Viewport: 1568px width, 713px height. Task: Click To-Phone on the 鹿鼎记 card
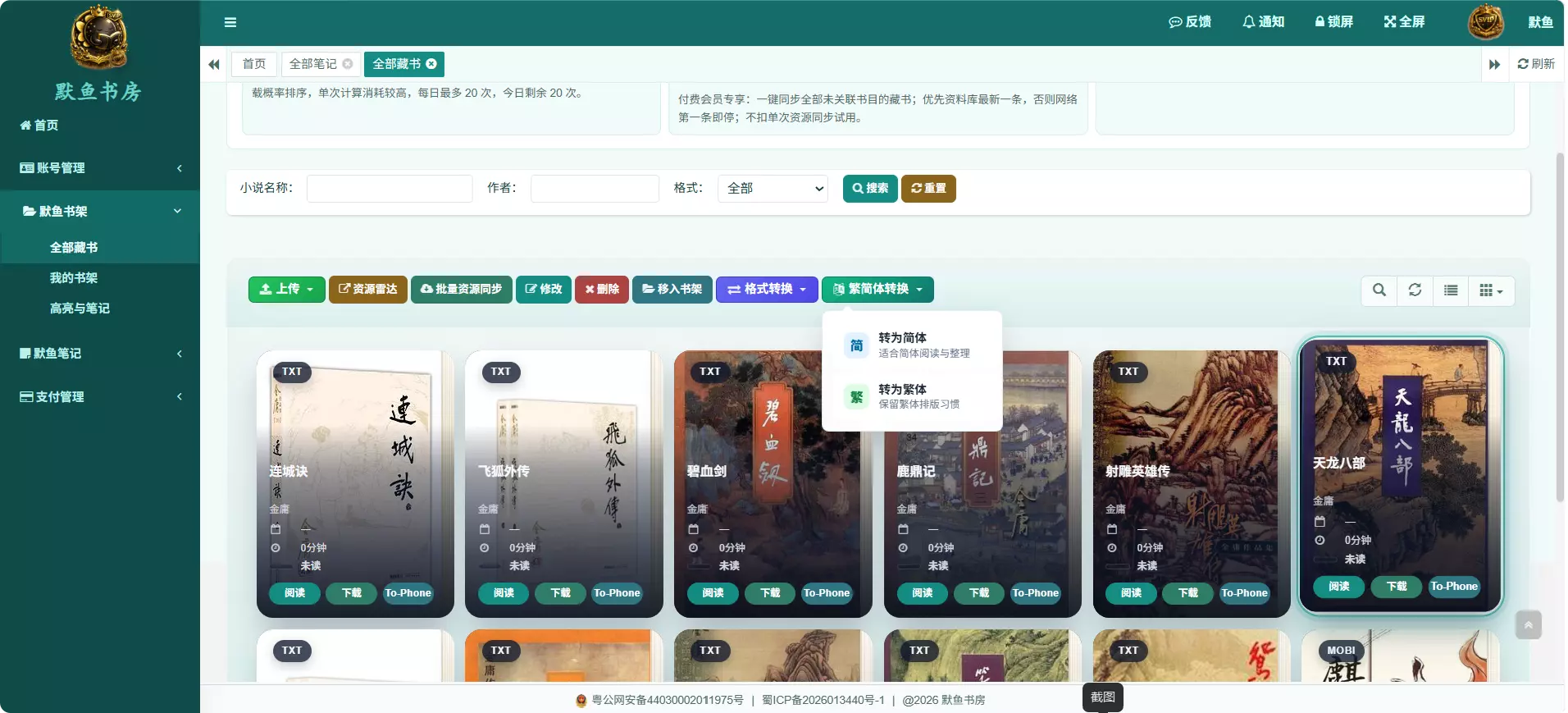[1036, 593]
